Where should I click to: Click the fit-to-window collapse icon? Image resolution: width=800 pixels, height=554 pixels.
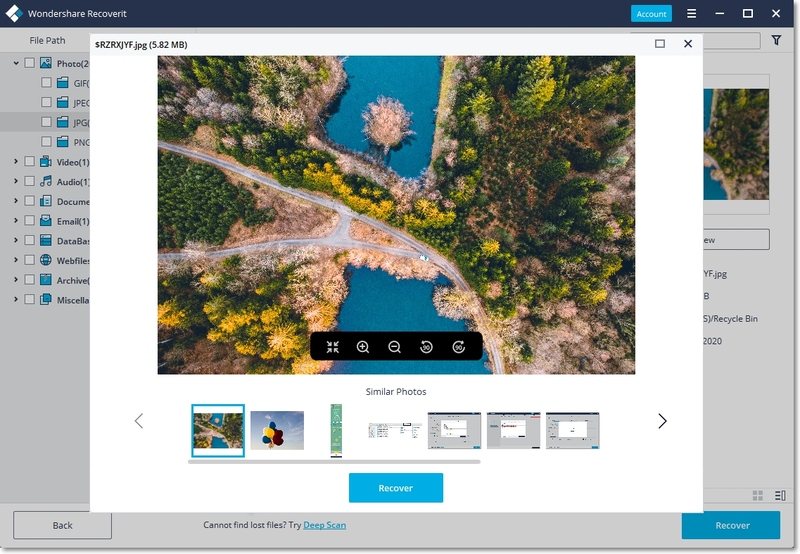(333, 347)
